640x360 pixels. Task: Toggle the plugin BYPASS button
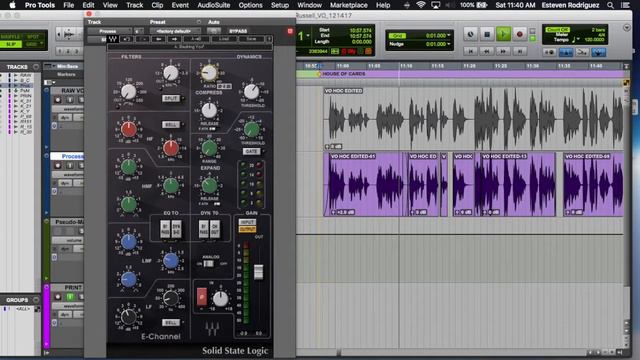point(238,31)
